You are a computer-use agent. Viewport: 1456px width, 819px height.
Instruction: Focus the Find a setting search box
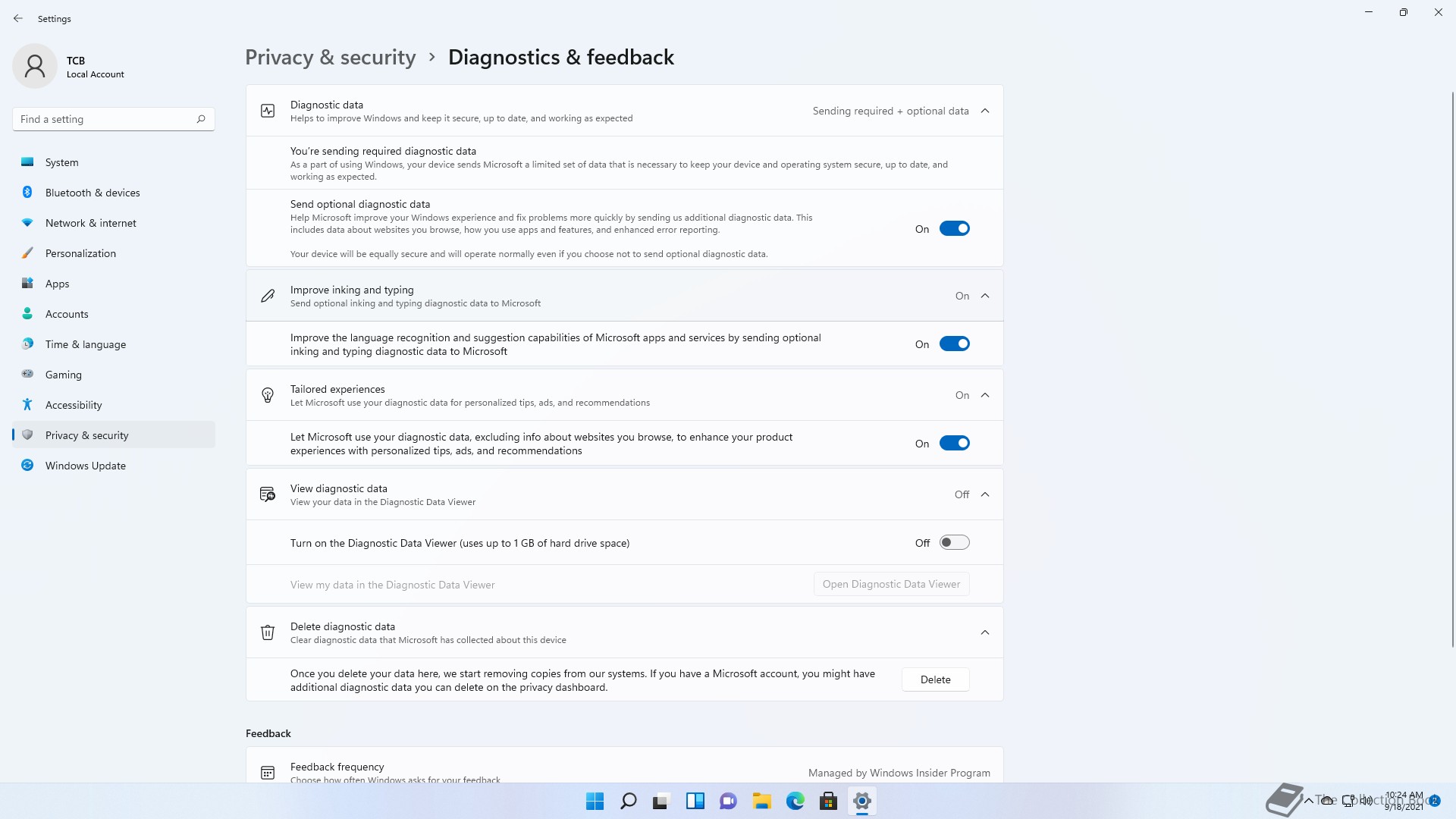click(x=105, y=119)
